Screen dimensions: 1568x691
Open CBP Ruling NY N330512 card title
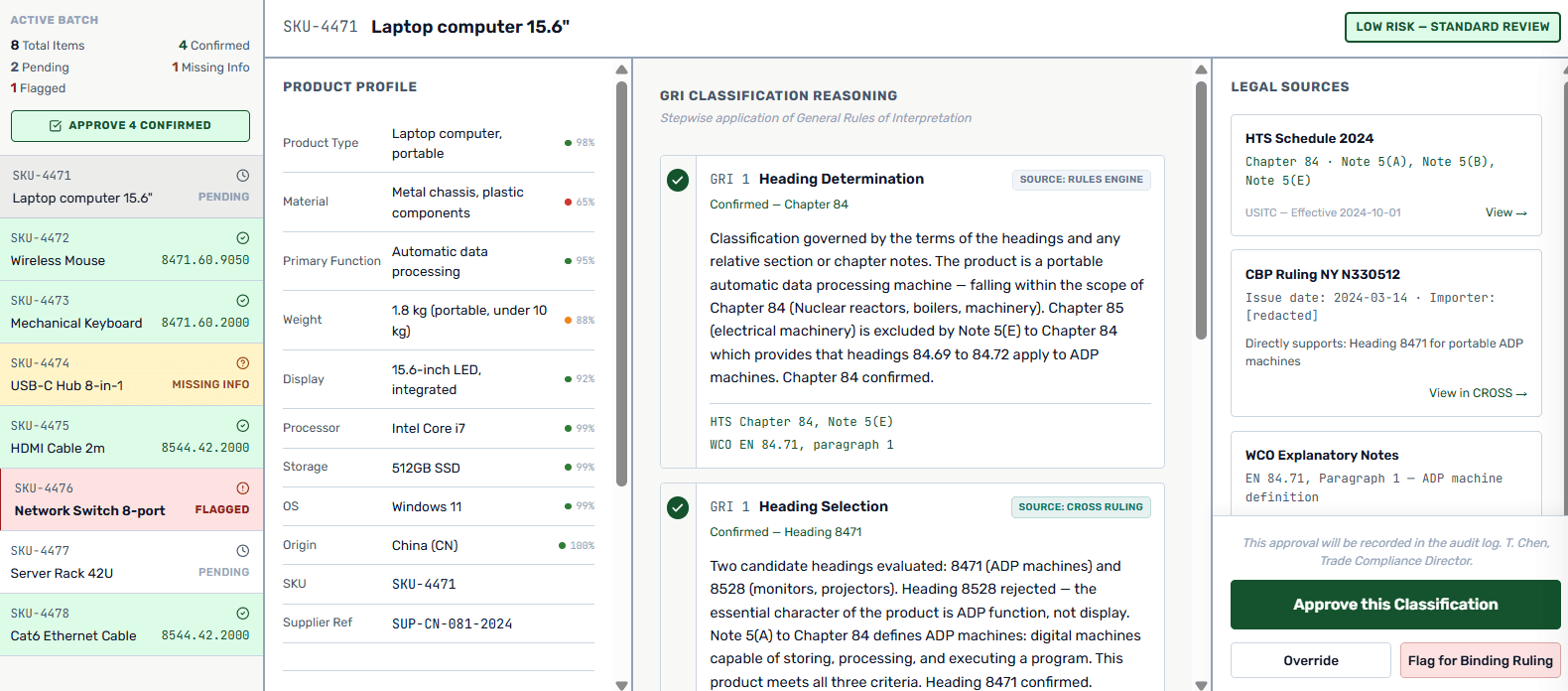click(1322, 274)
